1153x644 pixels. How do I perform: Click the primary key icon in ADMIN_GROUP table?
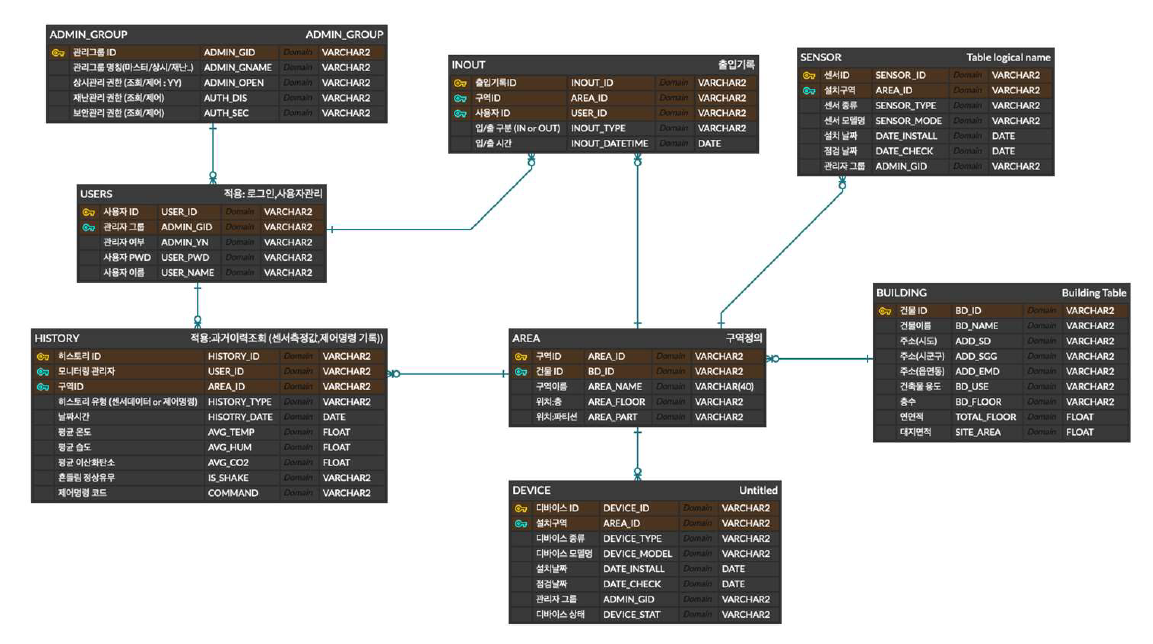click(x=57, y=52)
